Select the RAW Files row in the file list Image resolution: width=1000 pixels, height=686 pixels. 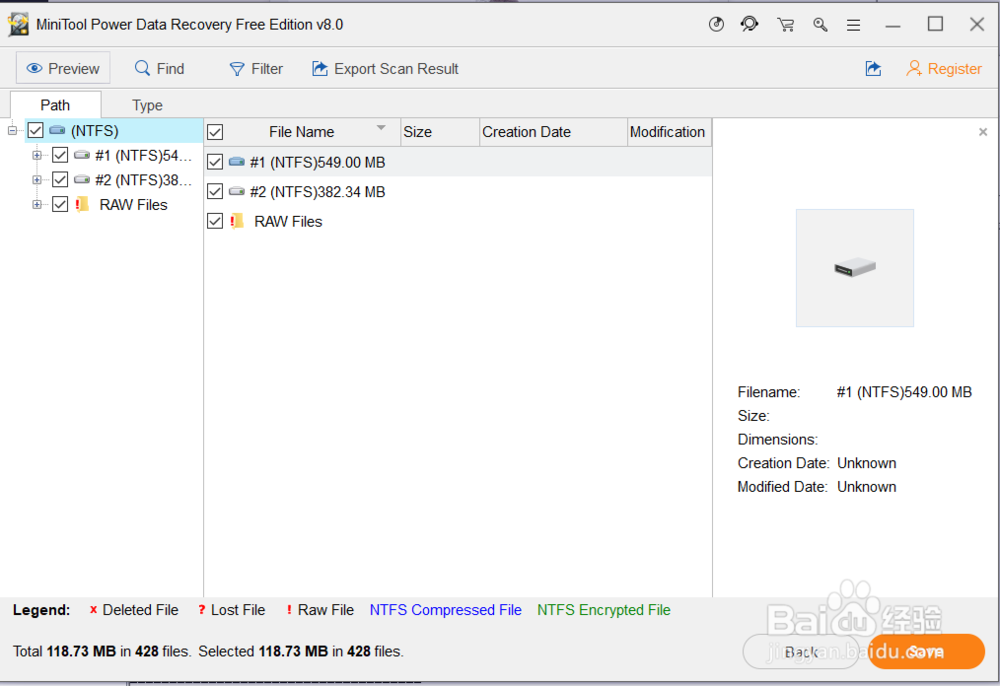(458, 221)
